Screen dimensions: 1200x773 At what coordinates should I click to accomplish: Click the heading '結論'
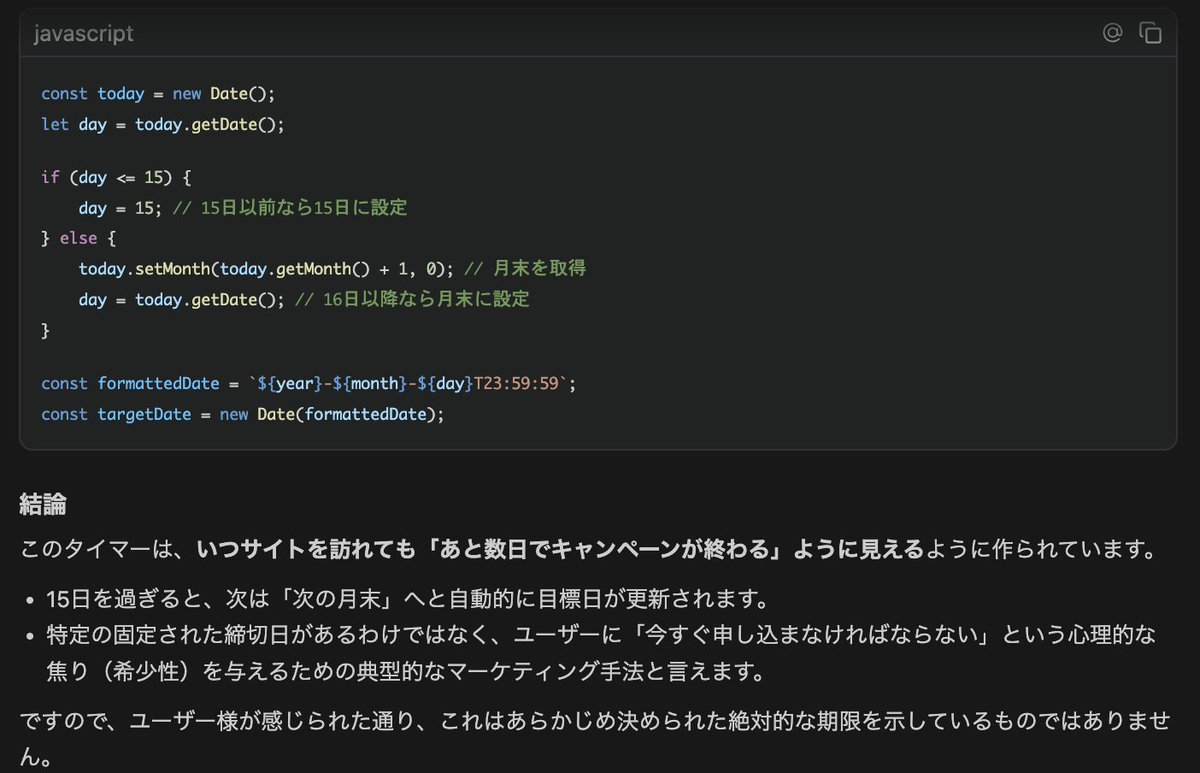click(x=43, y=505)
